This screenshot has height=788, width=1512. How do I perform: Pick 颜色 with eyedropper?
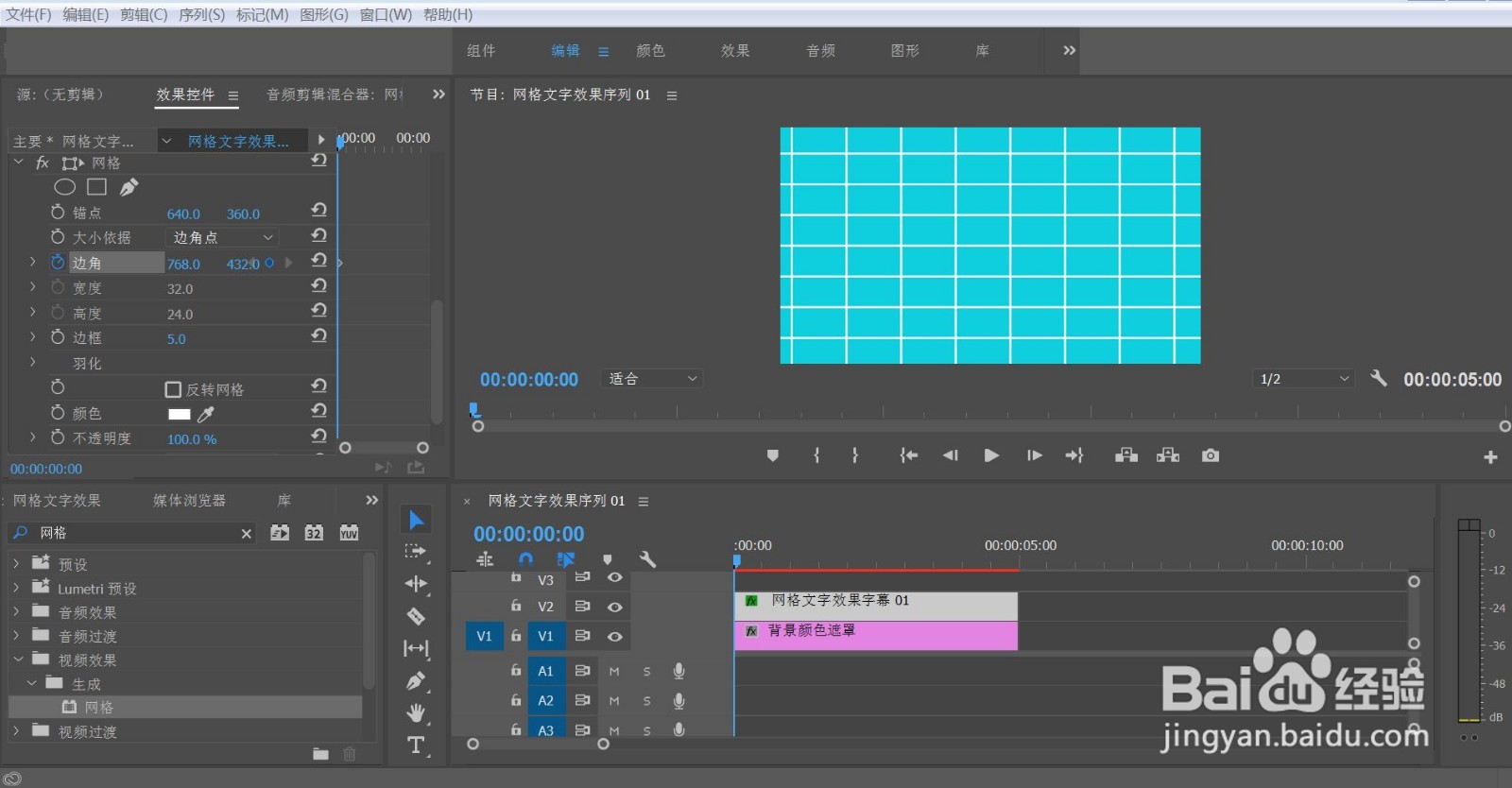click(206, 414)
